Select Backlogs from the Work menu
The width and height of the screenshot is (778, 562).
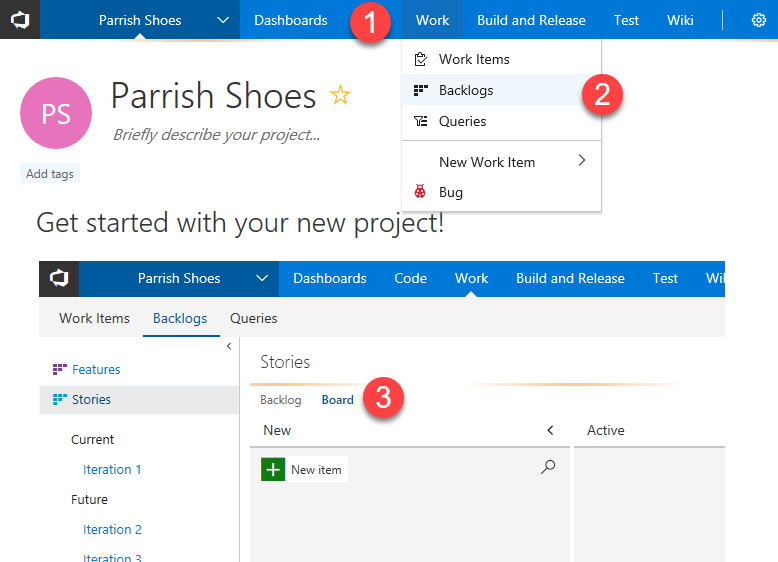tap(465, 90)
